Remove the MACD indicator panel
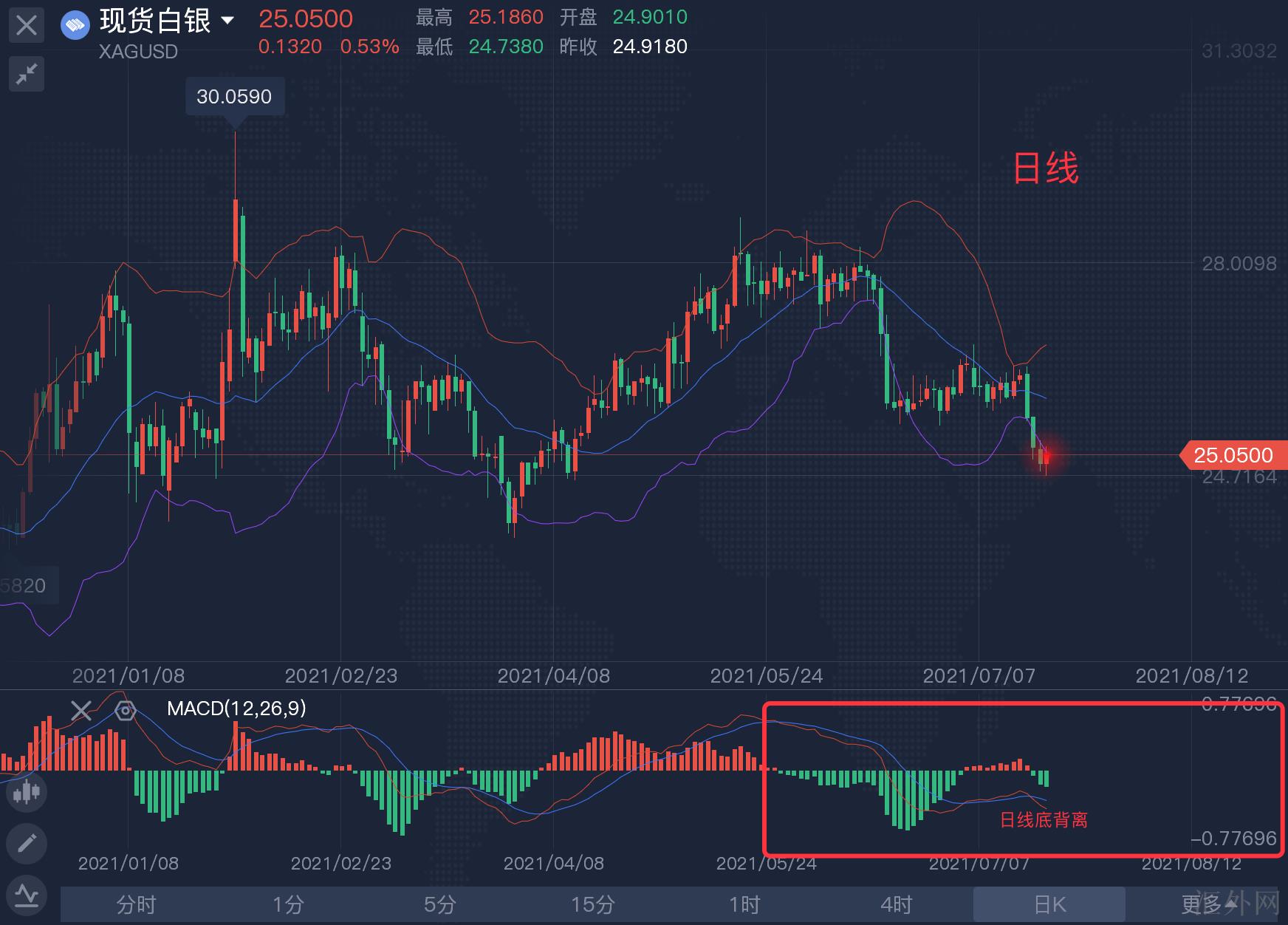This screenshot has height=925, width=1288. click(81, 711)
